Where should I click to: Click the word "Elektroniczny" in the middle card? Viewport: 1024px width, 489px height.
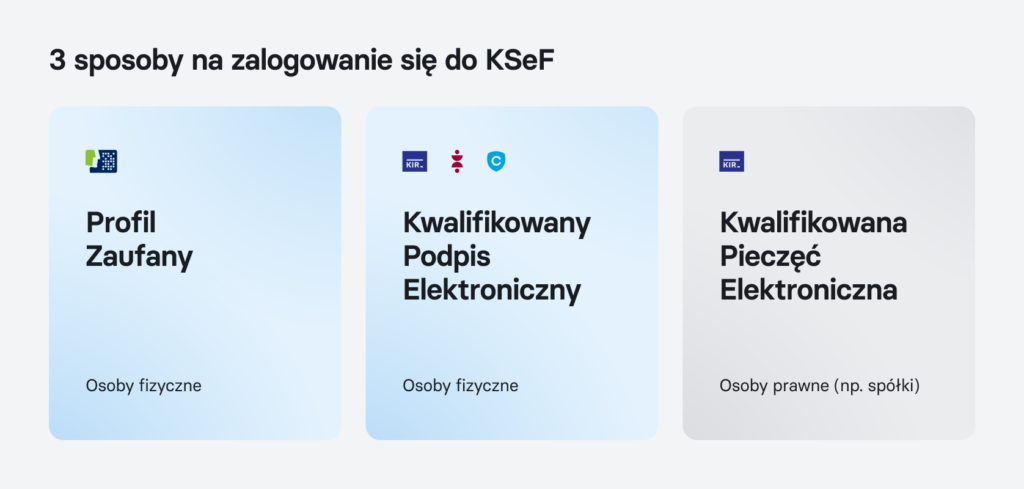[x=491, y=290]
